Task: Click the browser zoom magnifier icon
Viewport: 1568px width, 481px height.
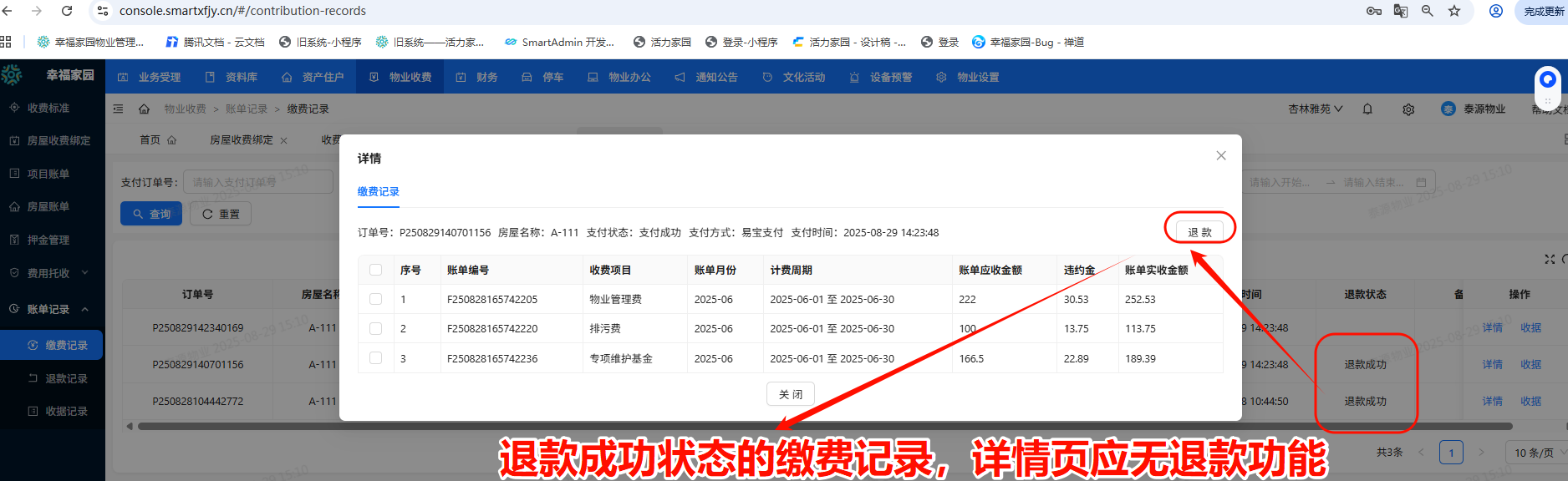Action: (1428, 11)
